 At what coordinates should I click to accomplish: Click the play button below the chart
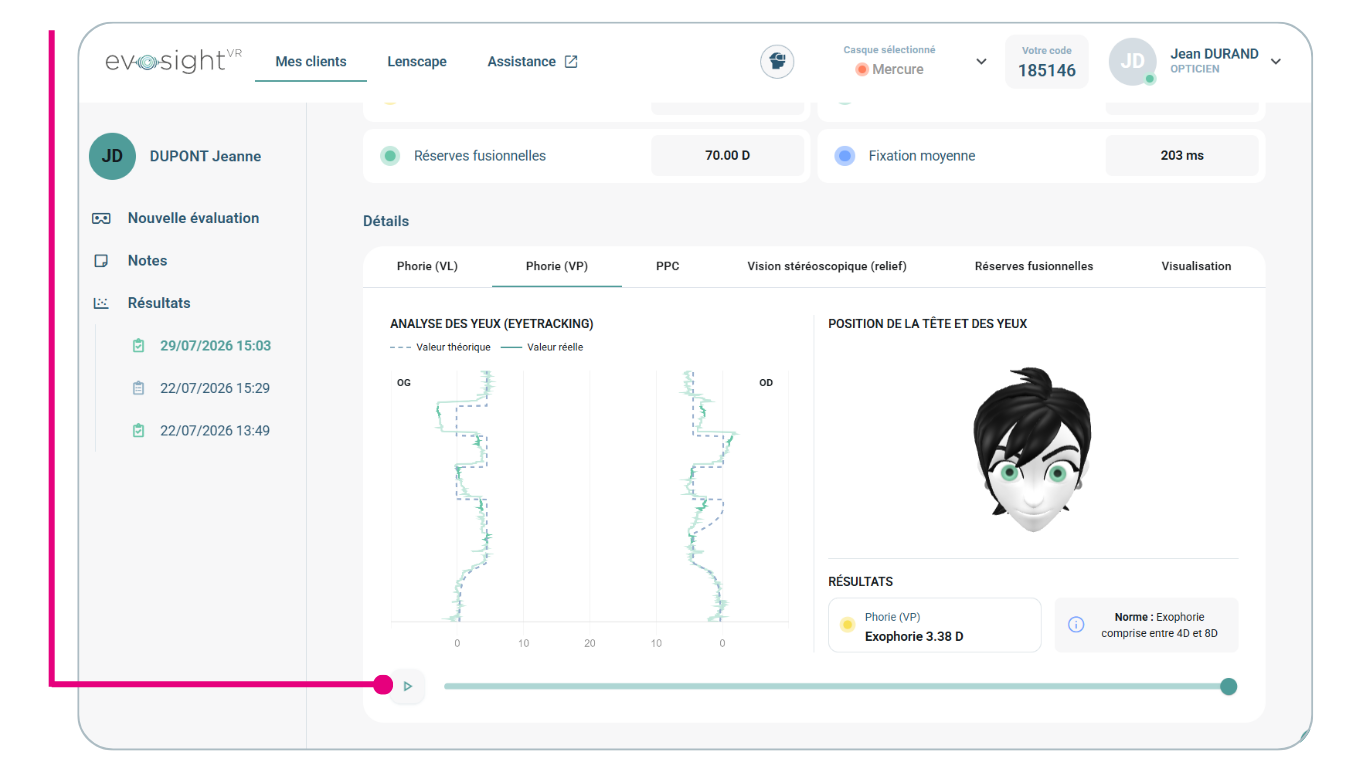pyautogui.click(x=407, y=686)
